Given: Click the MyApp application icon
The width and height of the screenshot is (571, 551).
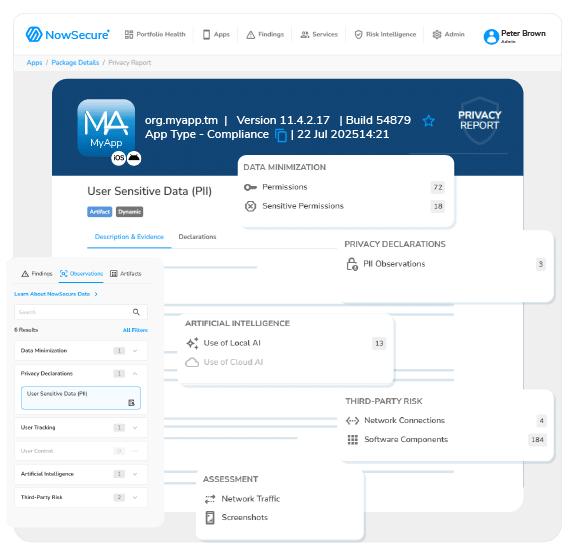Looking at the screenshot, I should coord(106,127).
